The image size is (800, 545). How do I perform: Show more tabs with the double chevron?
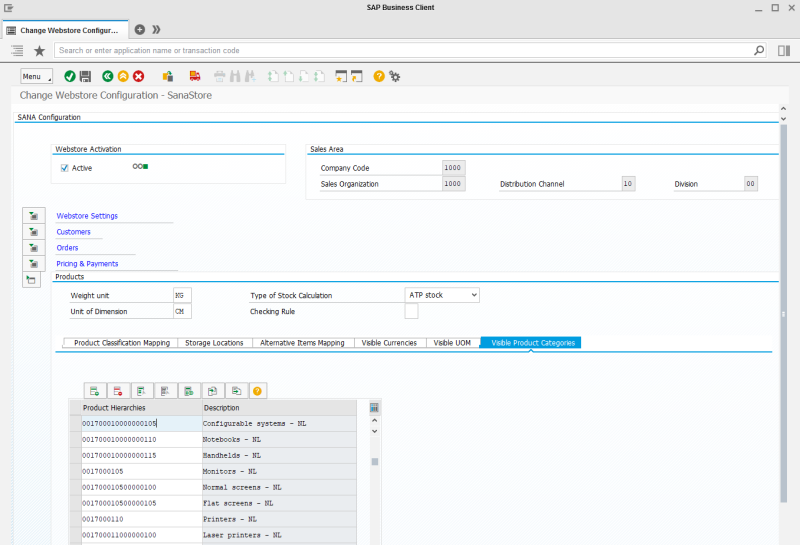pos(156,30)
